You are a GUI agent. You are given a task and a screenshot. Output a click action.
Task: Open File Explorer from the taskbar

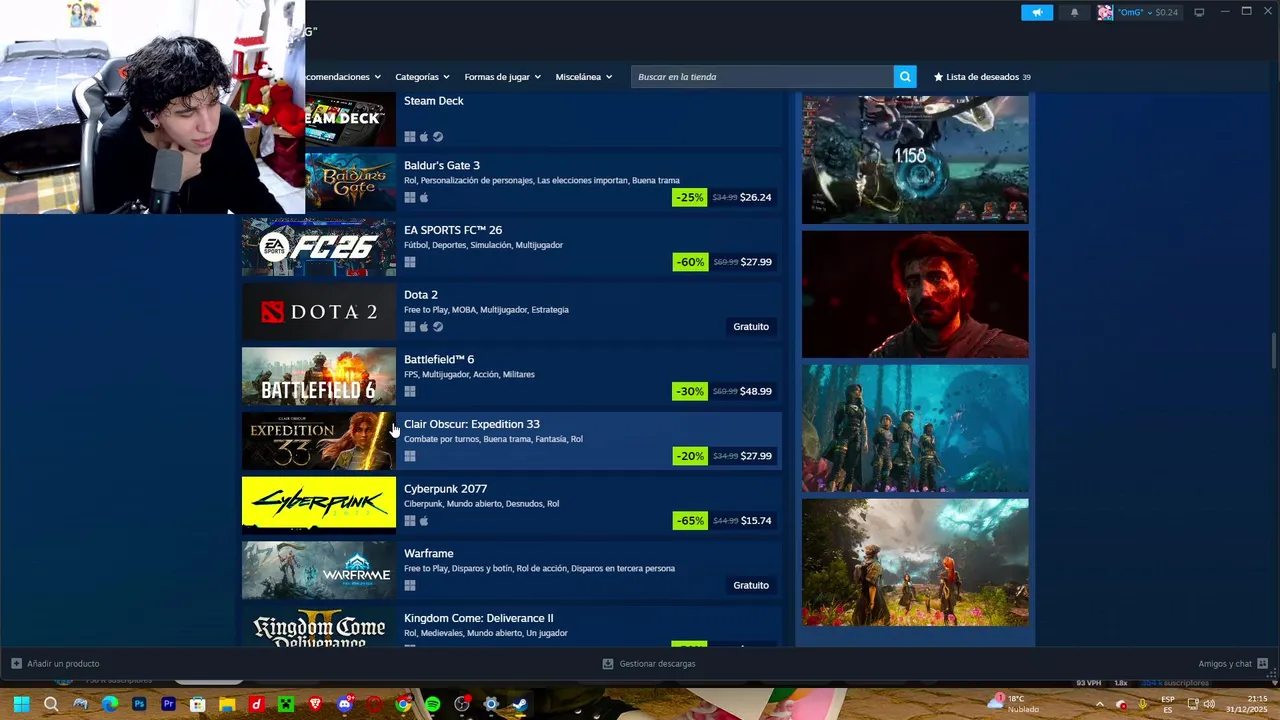pos(227,704)
